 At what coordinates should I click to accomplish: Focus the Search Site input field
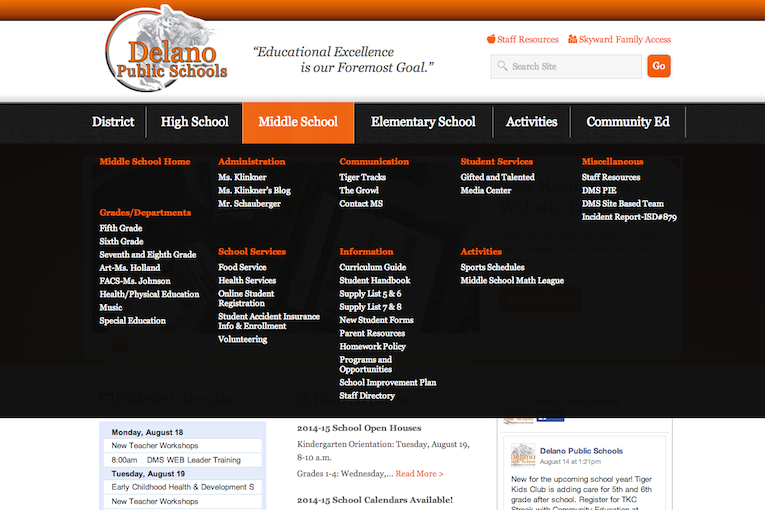pyautogui.click(x=566, y=66)
